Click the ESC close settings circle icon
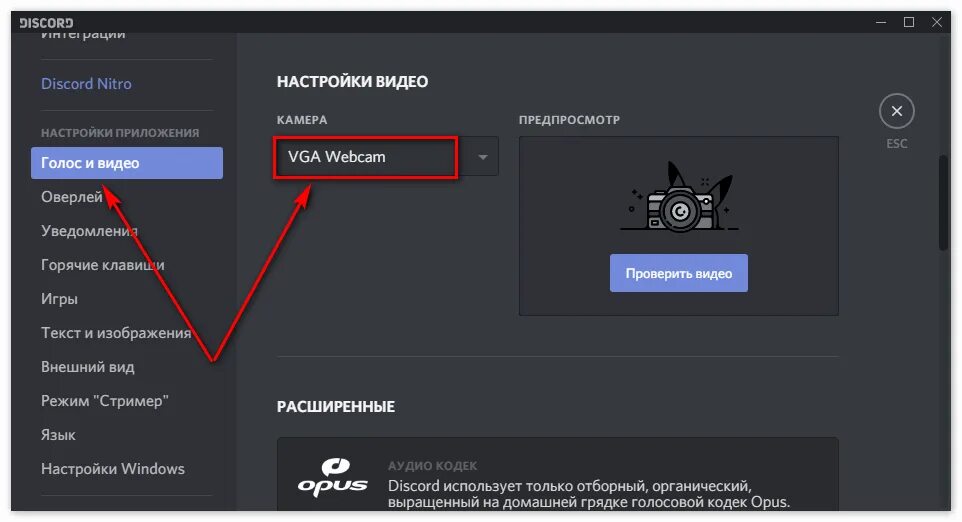 pyautogui.click(x=896, y=111)
